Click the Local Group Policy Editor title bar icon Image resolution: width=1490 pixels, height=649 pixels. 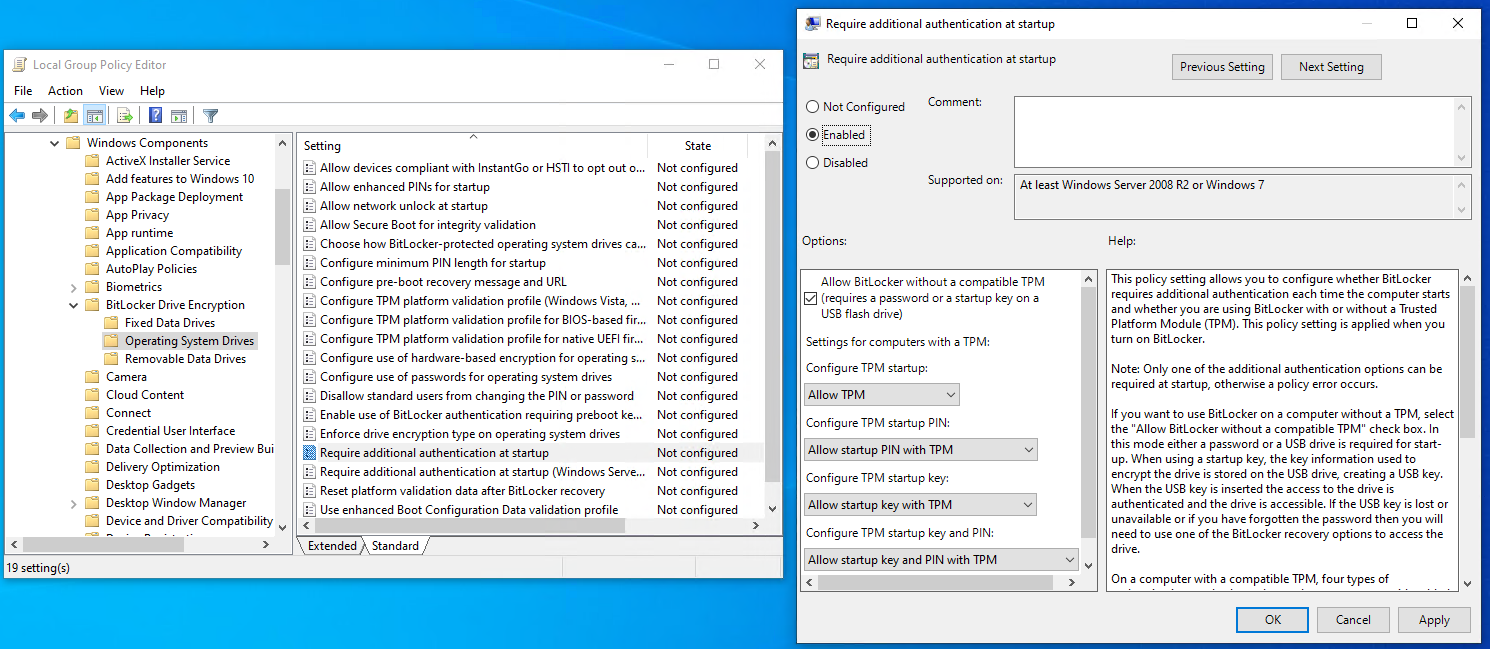pyautogui.click(x=19, y=65)
